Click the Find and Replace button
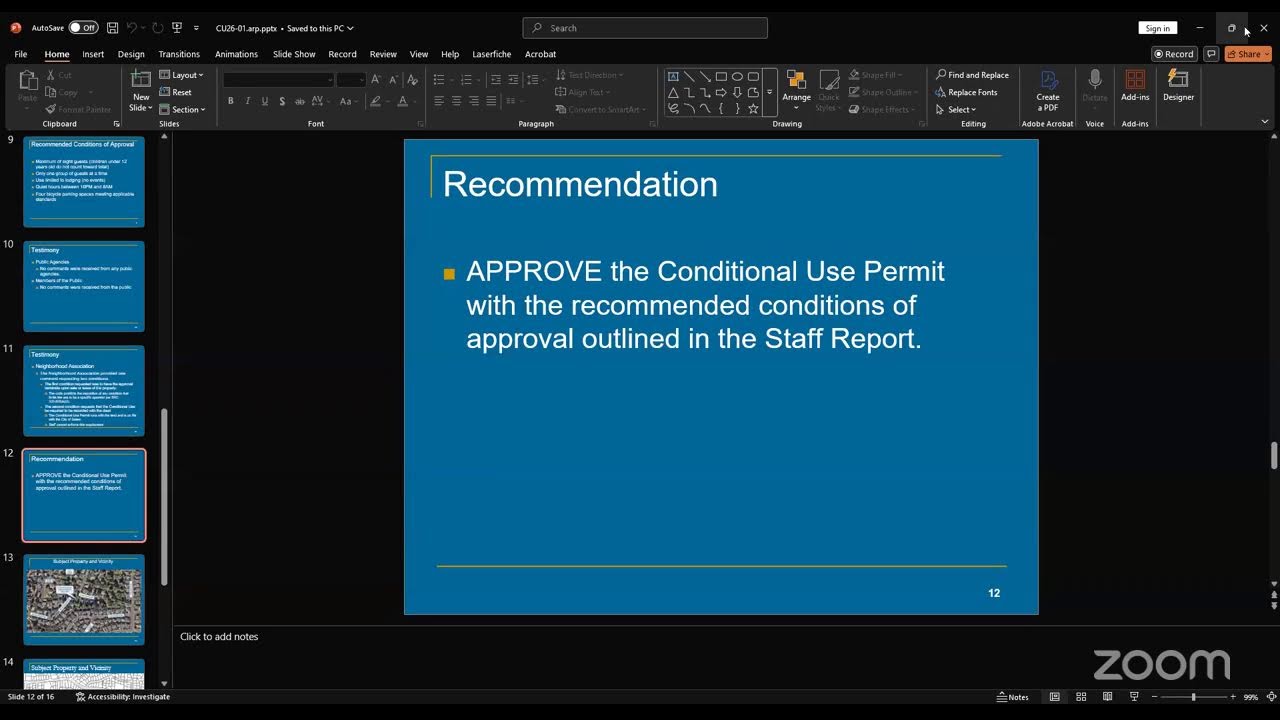This screenshot has height=720, width=1280. [x=972, y=75]
